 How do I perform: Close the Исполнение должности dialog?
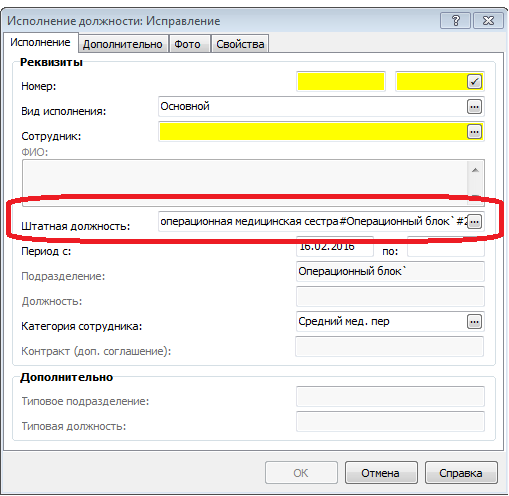click(488, 21)
